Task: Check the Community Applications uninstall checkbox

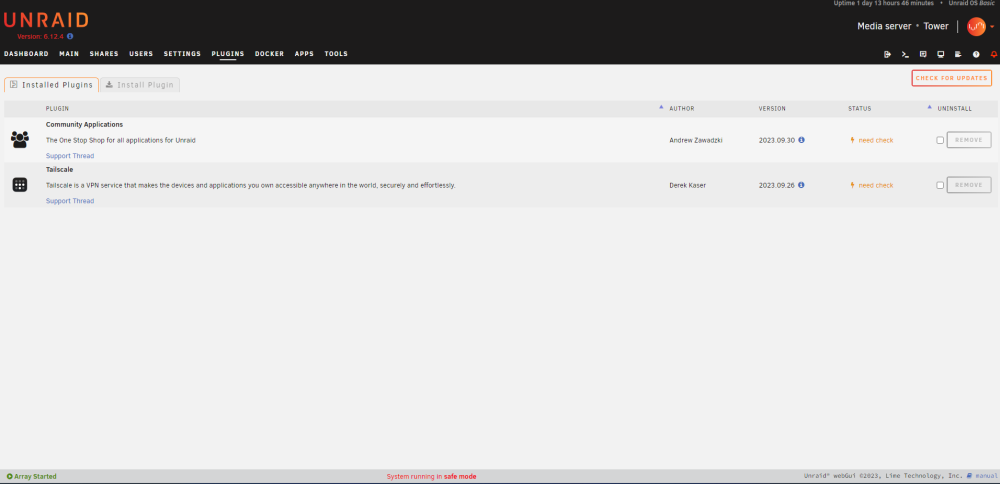Action: [940, 140]
